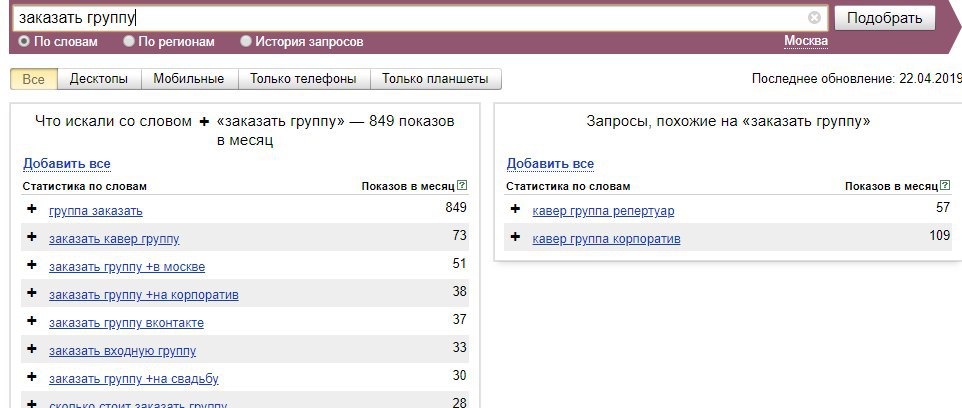Add 'заказать входную группу' with plus icon
The width and height of the screenshot is (962, 408).
pyautogui.click(x=32, y=349)
